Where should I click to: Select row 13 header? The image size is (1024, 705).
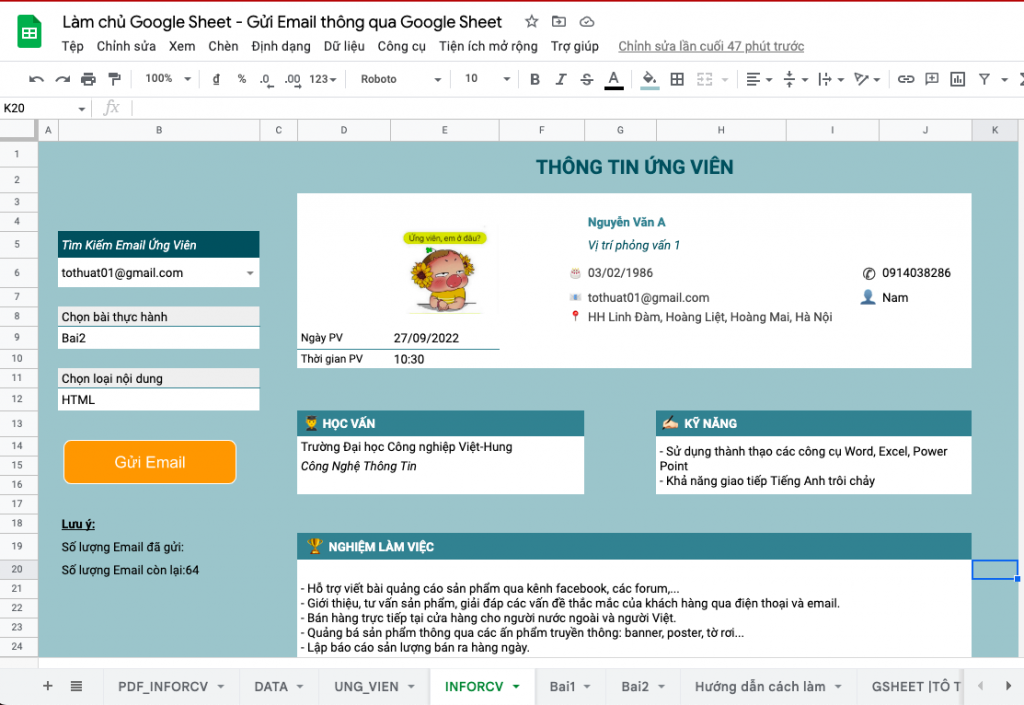pyautogui.click(x=18, y=424)
